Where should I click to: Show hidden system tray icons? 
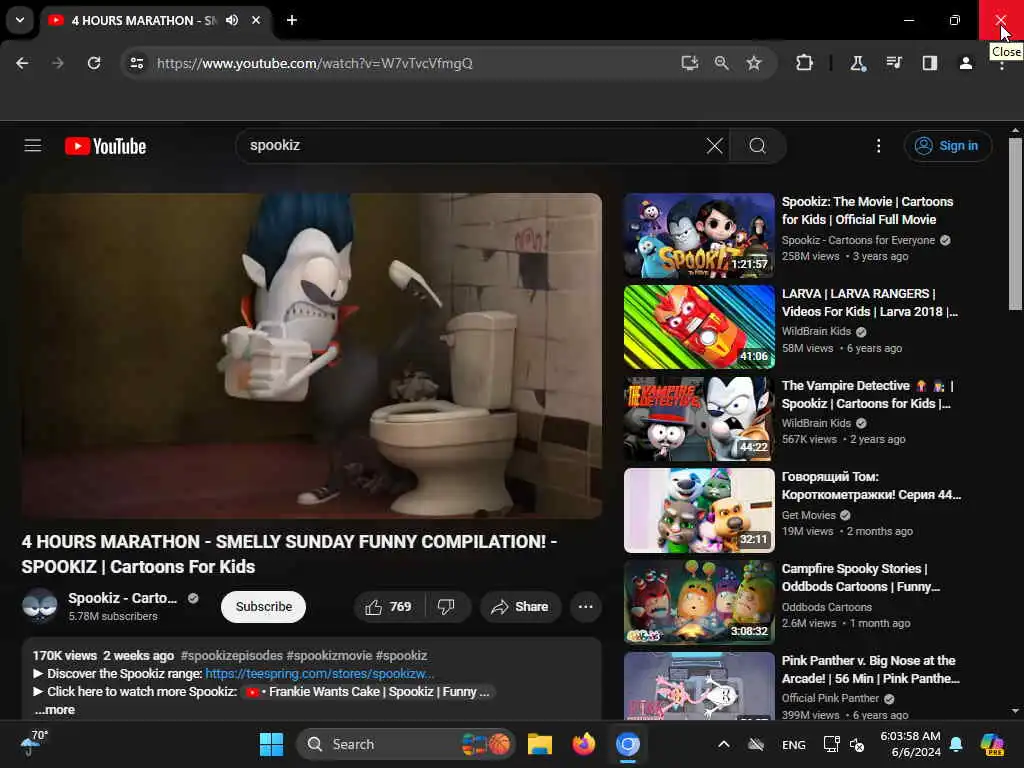coord(724,744)
